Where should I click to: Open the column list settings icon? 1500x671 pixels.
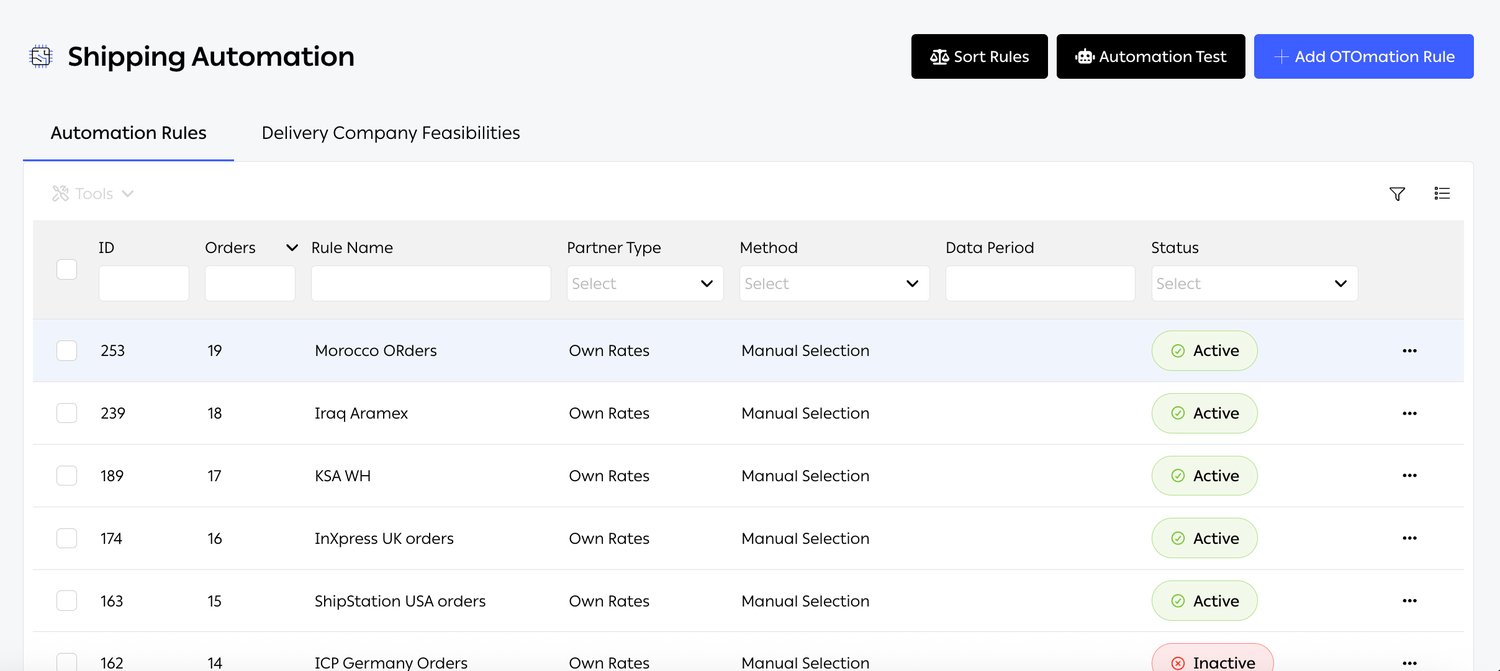coord(1441,193)
